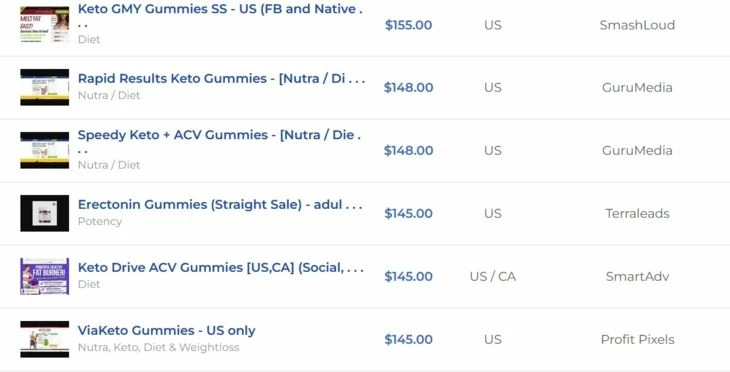Click the Potency category label
Viewport: 730px width, 372px height.
(x=100, y=222)
